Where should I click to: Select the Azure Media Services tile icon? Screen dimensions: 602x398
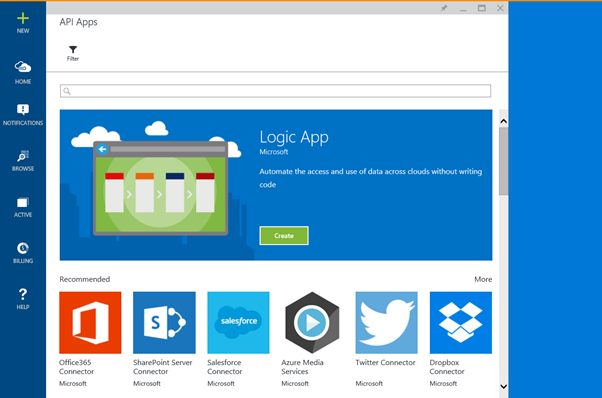312,322
